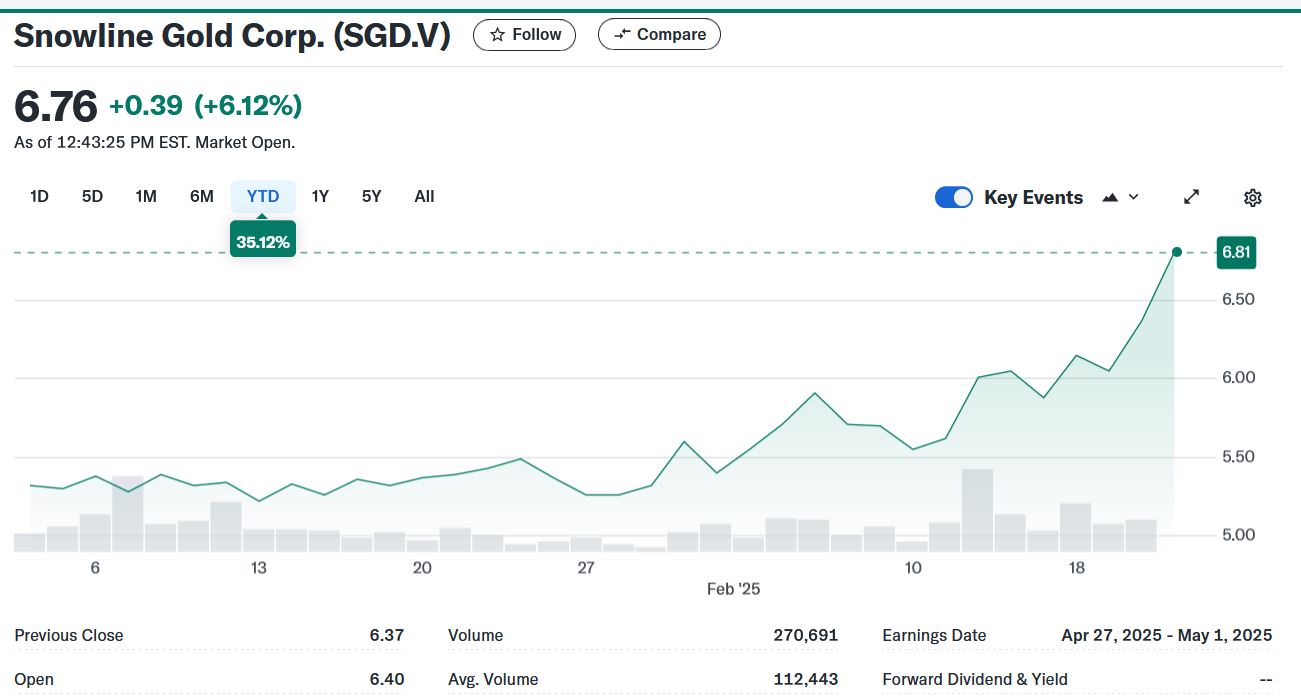Click the Feb '25 axis label
Screen dimensions: 1301x698
click(733, 589)
